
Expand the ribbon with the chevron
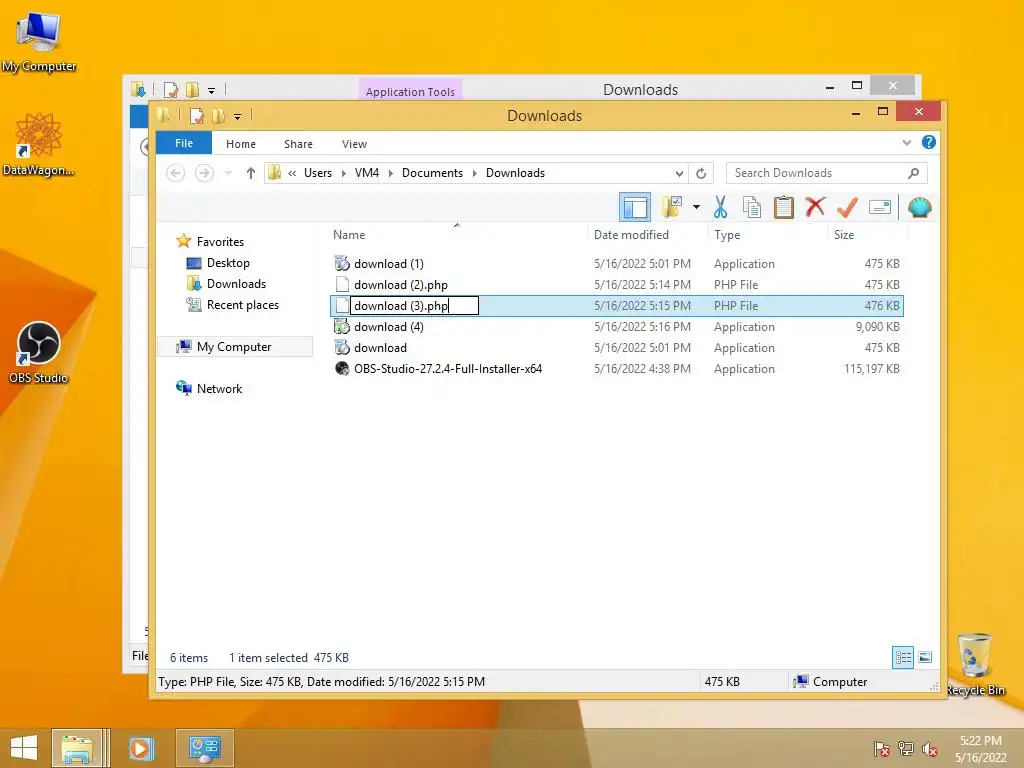click(x=906, y=142)
